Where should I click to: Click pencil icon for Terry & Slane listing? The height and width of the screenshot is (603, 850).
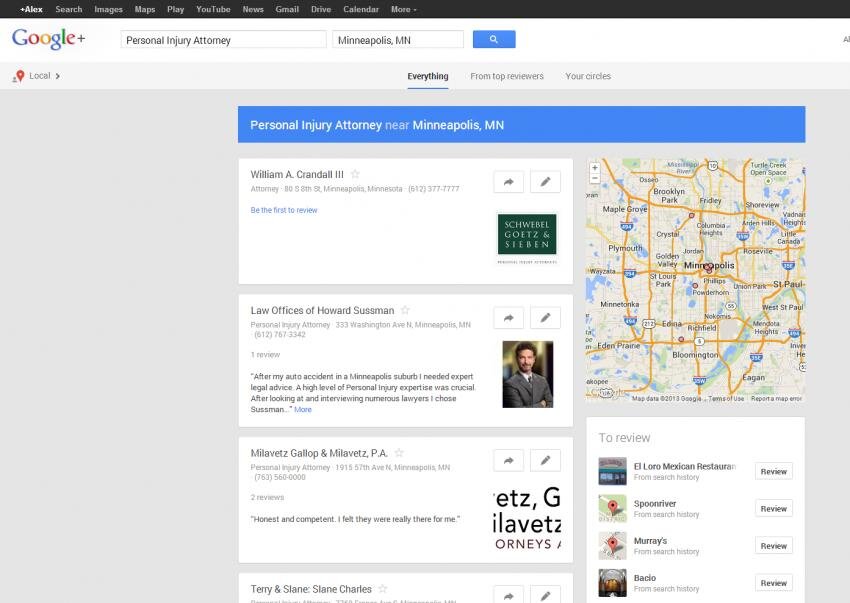point(545,595)
